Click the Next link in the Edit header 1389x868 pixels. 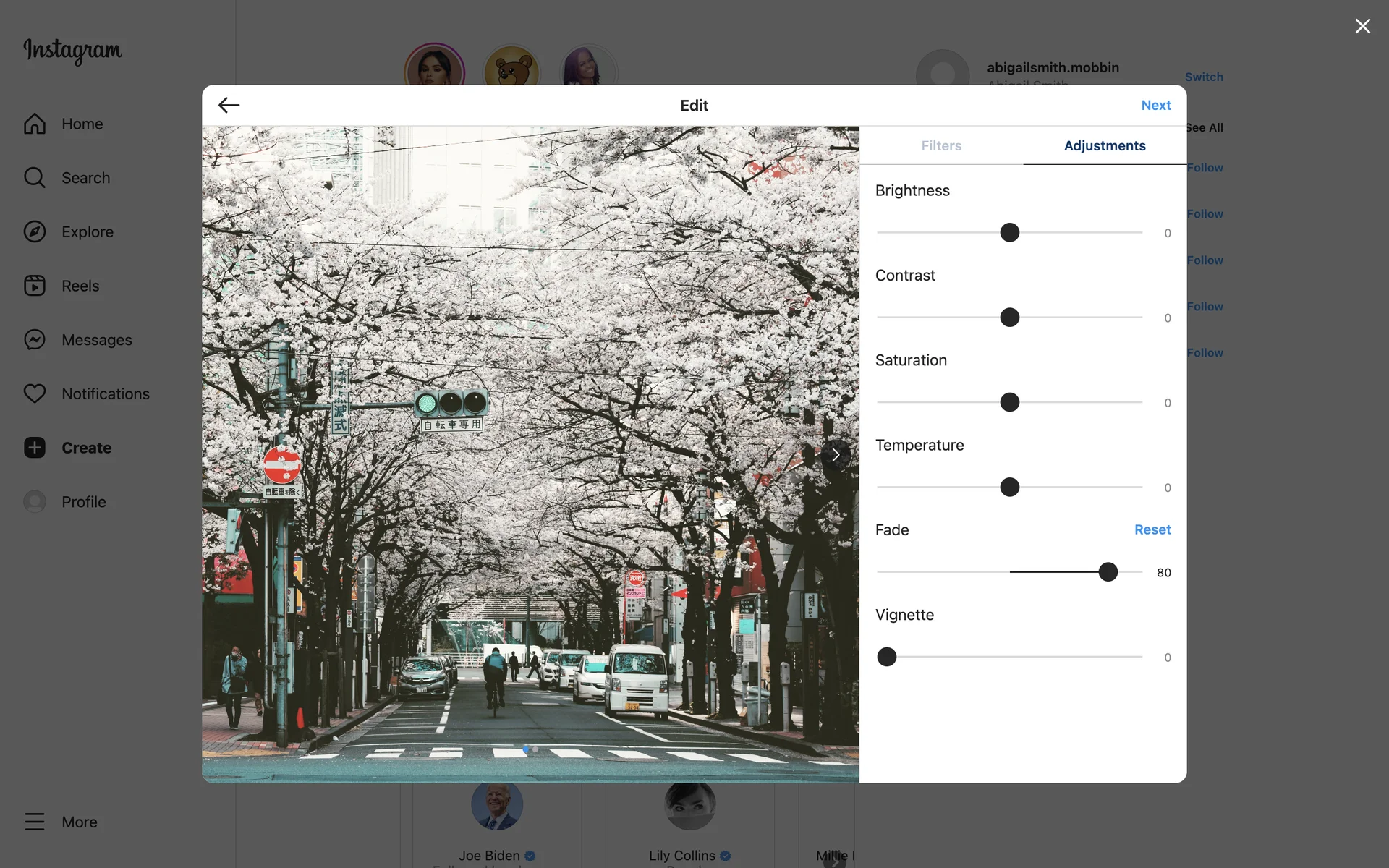point(1155,105)
